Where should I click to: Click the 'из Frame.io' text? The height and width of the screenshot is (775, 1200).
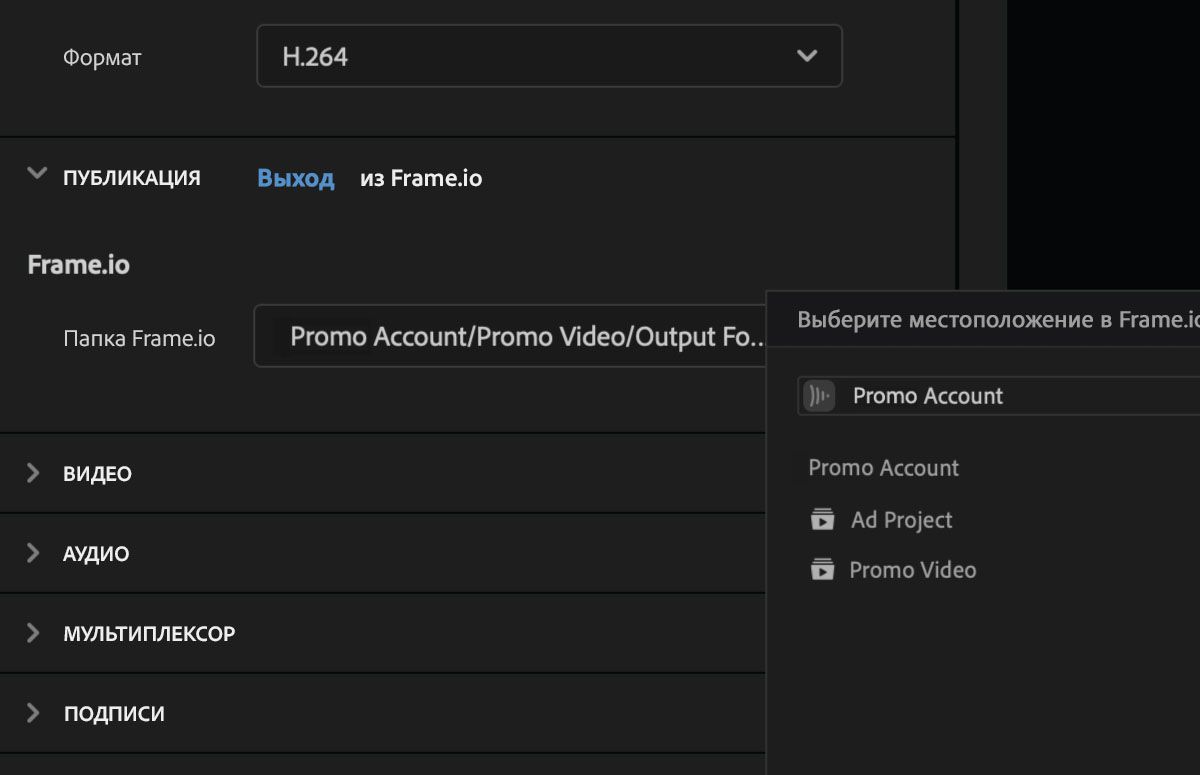pyautogui.click(x=421, y=178)
